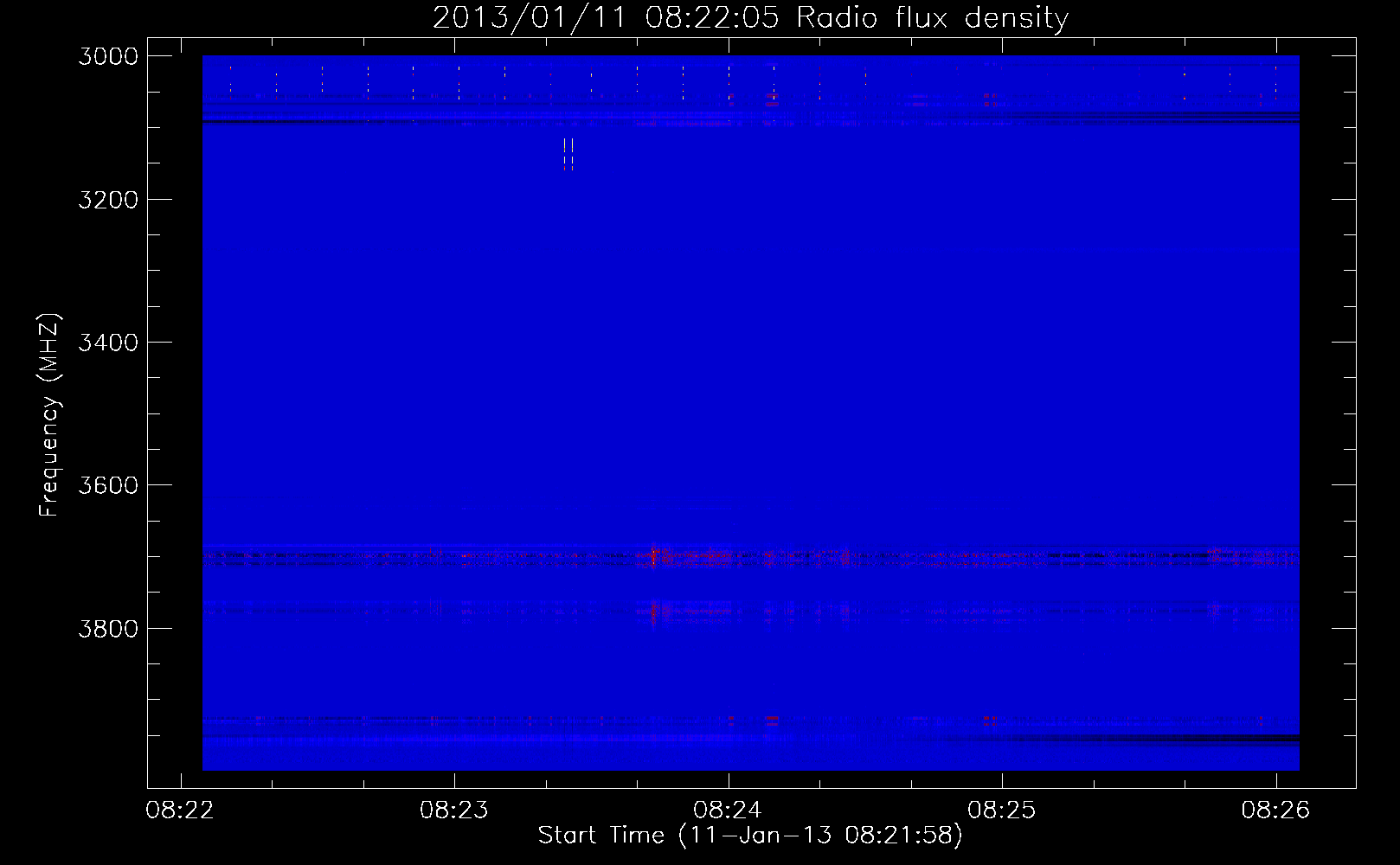Click the plot title '2013/01/11 08:22:05 Radio flux density'
Image resolution: width=1400 pixels, height=865 pixels.
(x=750, y=17)
